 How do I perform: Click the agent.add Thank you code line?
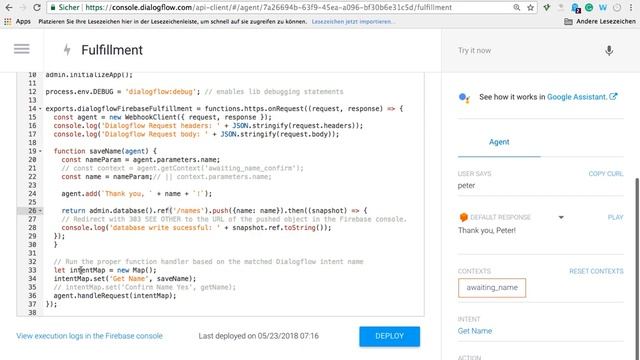click(x=137, y=193)
